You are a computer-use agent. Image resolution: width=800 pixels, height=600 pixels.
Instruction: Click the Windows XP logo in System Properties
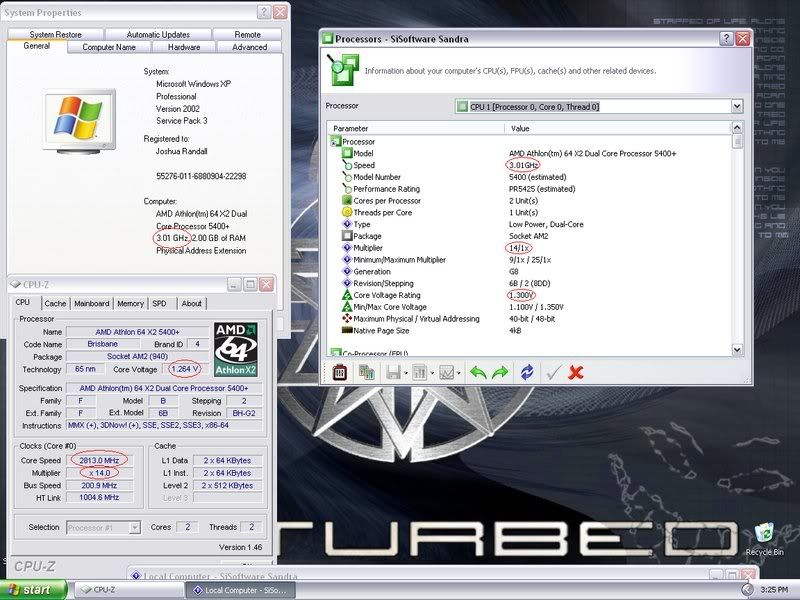tap(79, 121)
